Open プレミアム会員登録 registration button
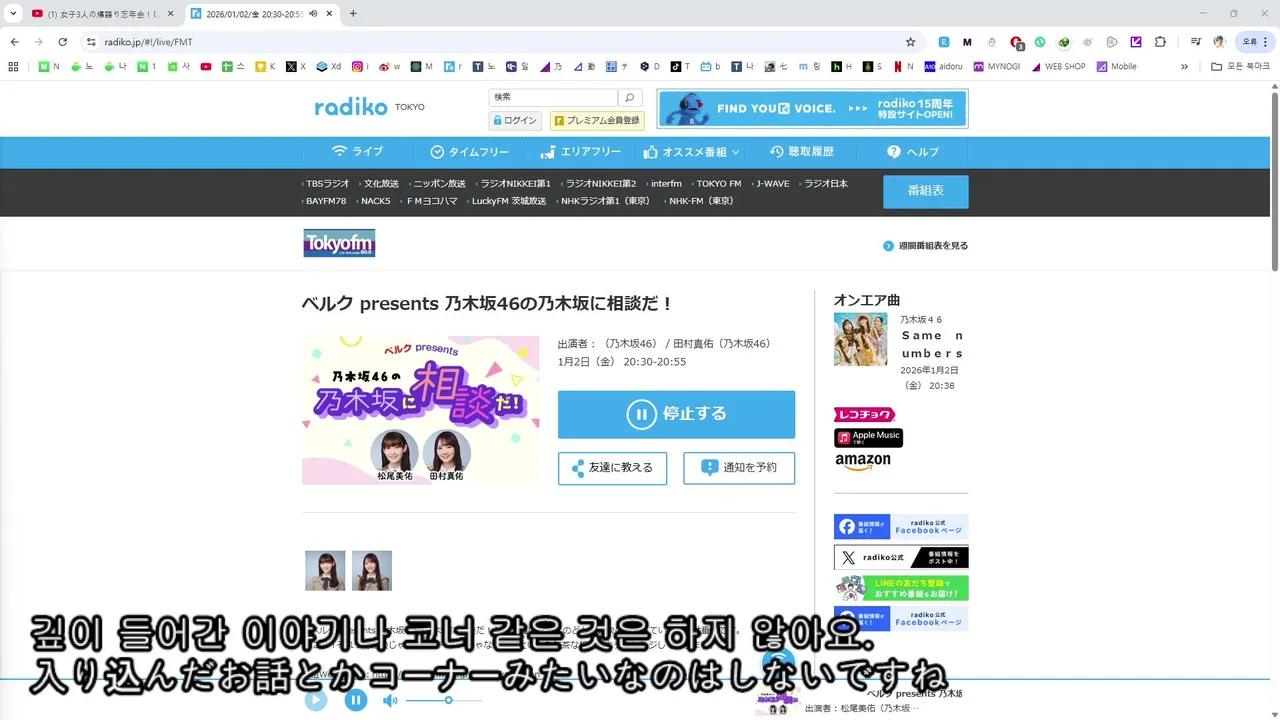Image resolution: width=1280 pixels, height=720 pixels. point(596,120)
